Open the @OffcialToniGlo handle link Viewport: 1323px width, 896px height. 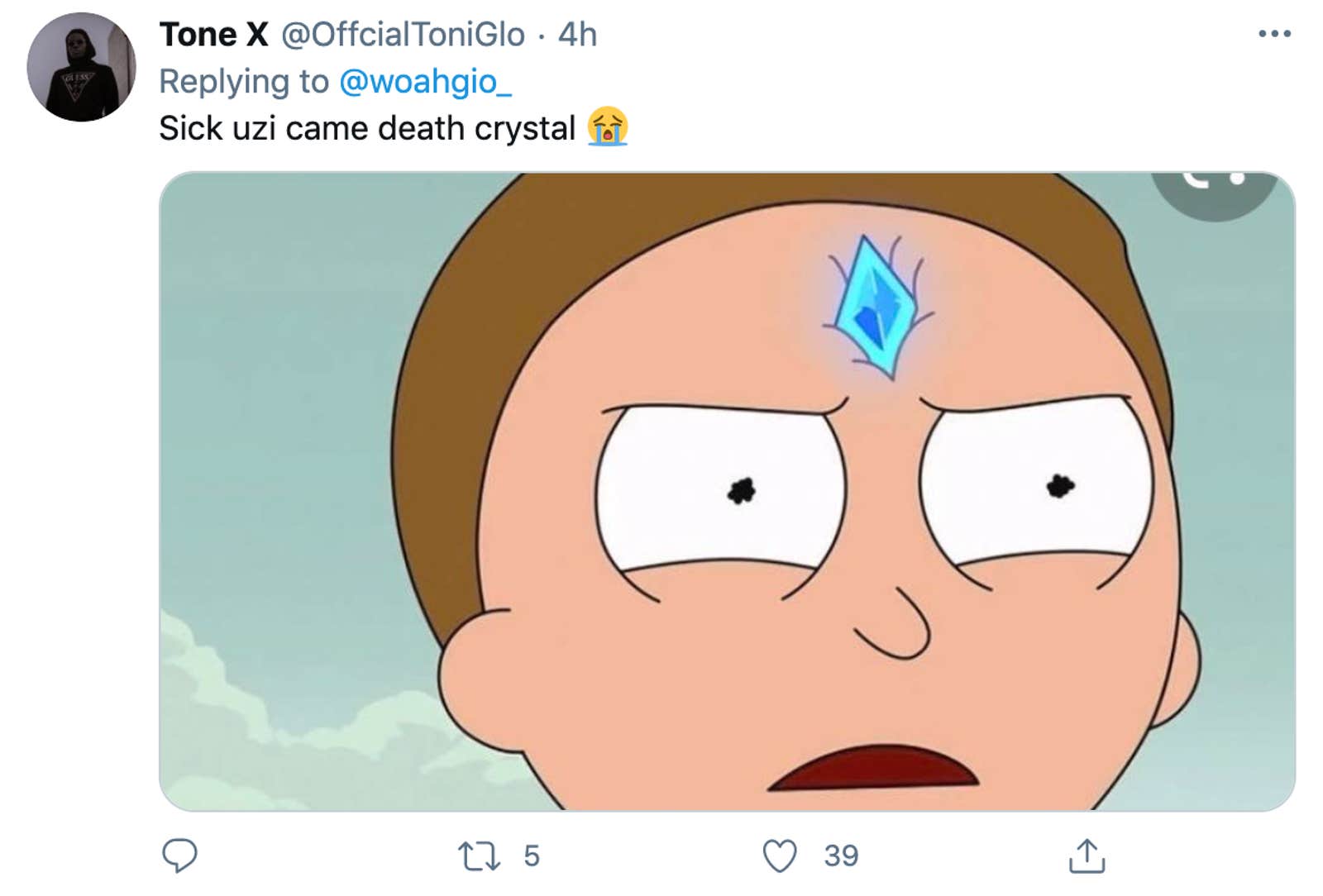403,35
